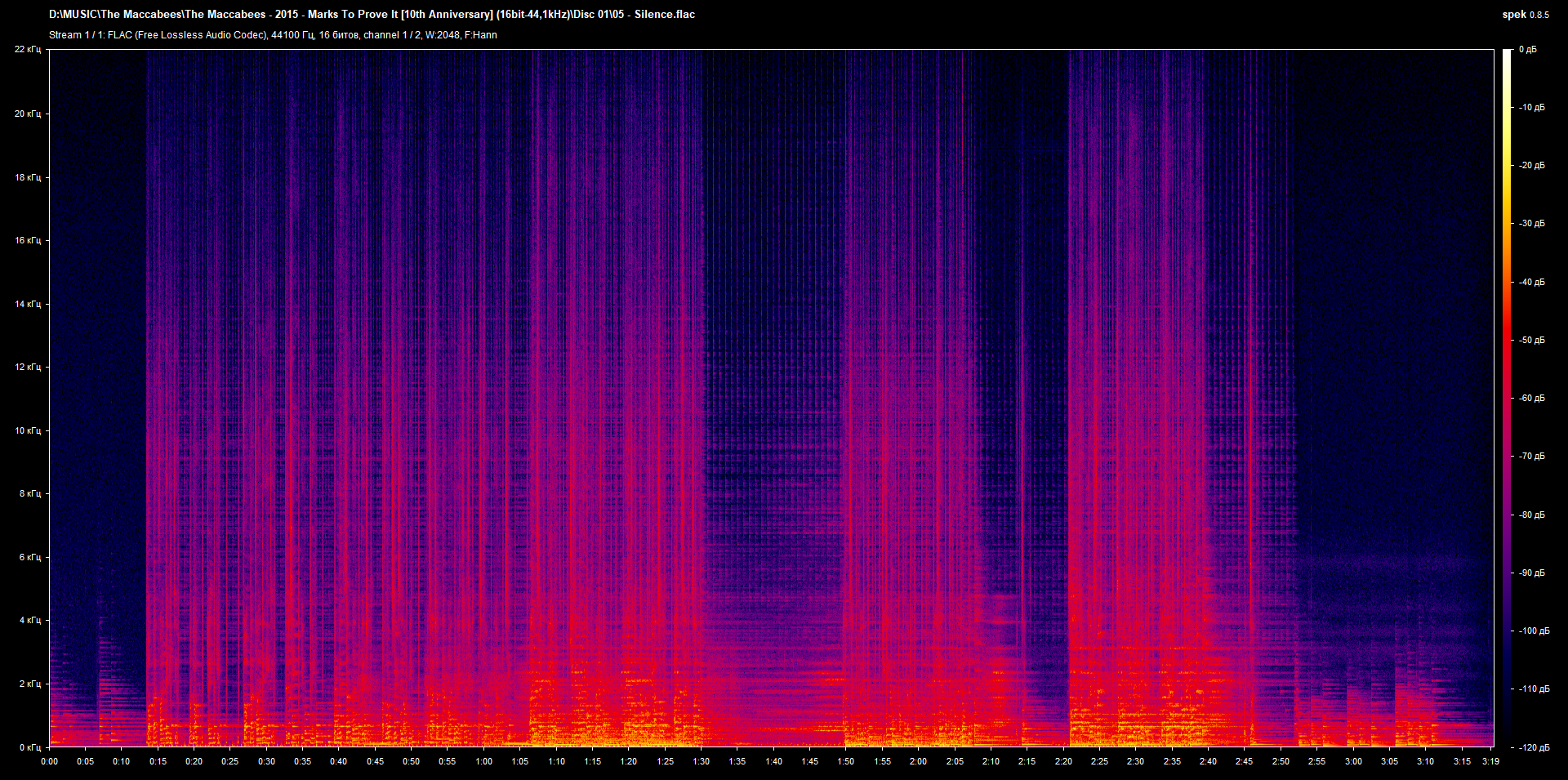Click the FLAC stream info line
Viewport: 1568px width, 780px height.
click(x=273, y=35)
